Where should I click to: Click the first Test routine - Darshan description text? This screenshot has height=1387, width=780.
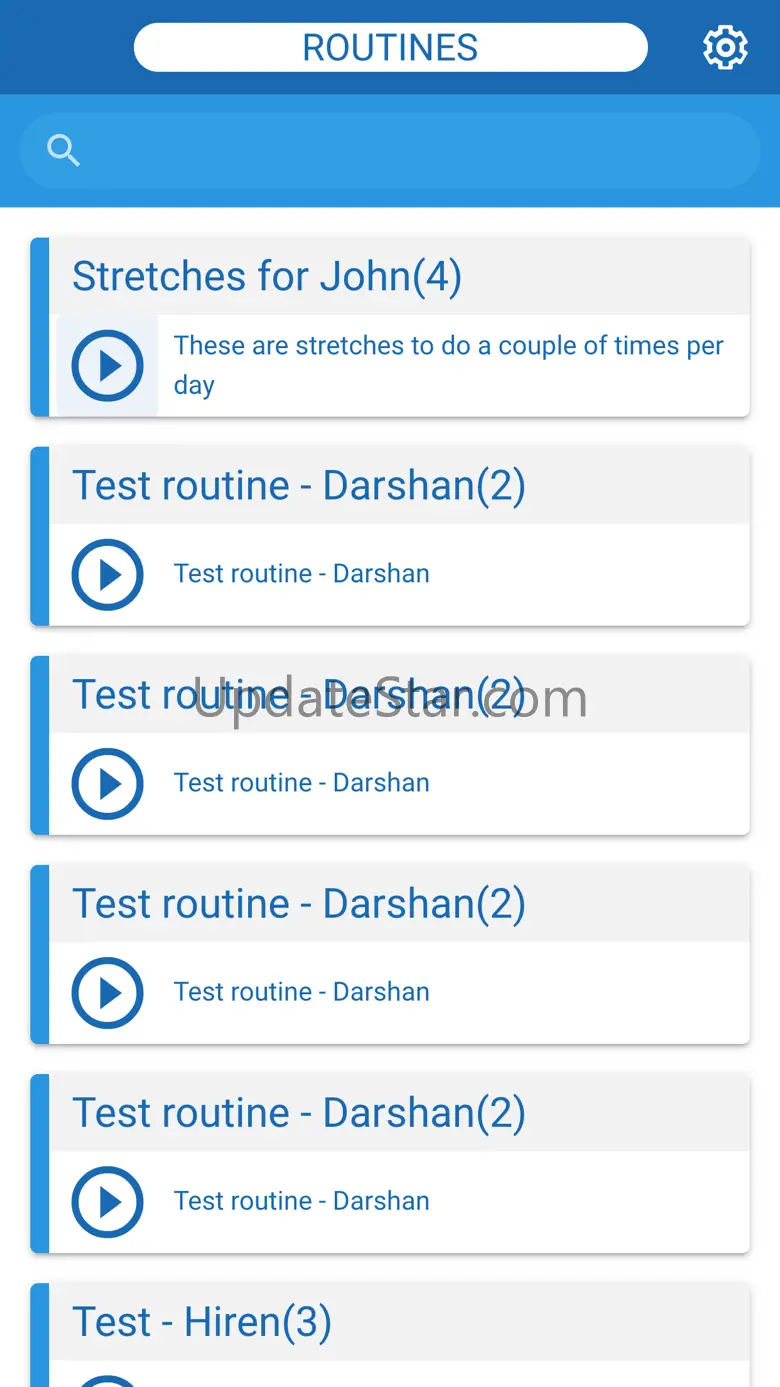pyautogui.click(x=301, y=574)
